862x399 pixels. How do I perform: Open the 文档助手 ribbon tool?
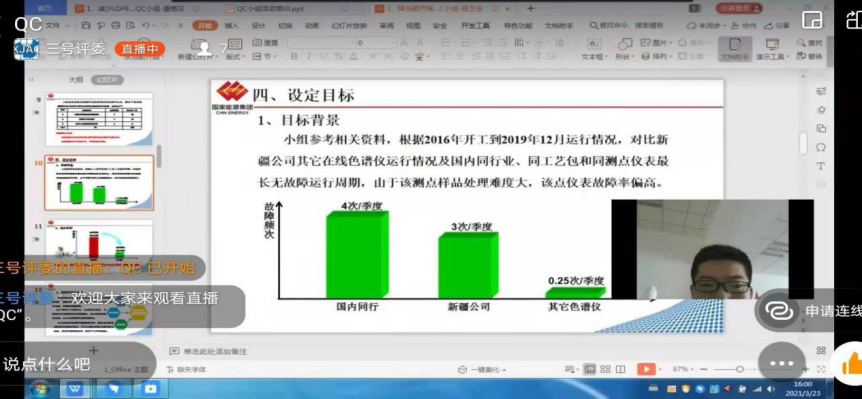[734, 49]
